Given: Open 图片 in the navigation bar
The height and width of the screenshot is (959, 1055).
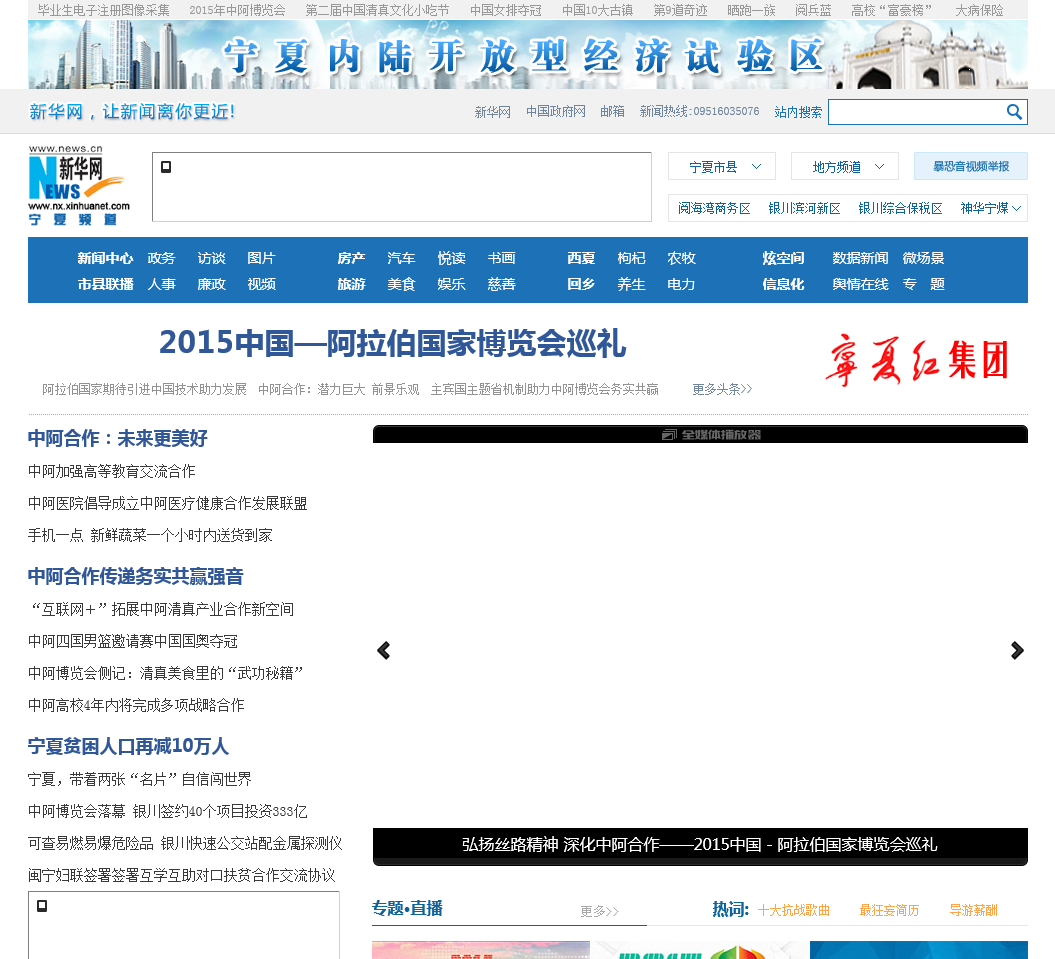Looking at the screenshot, I should click(261, 258).
